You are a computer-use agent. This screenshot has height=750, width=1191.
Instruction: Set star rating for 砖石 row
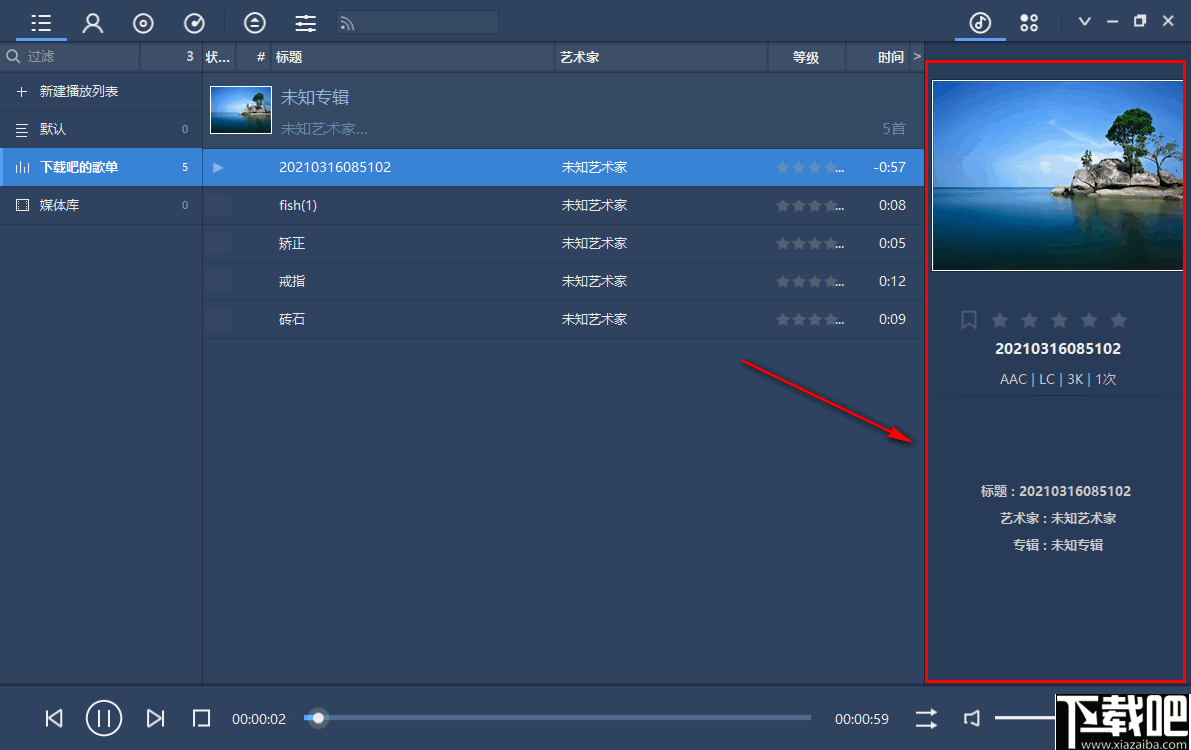point(809,319)
